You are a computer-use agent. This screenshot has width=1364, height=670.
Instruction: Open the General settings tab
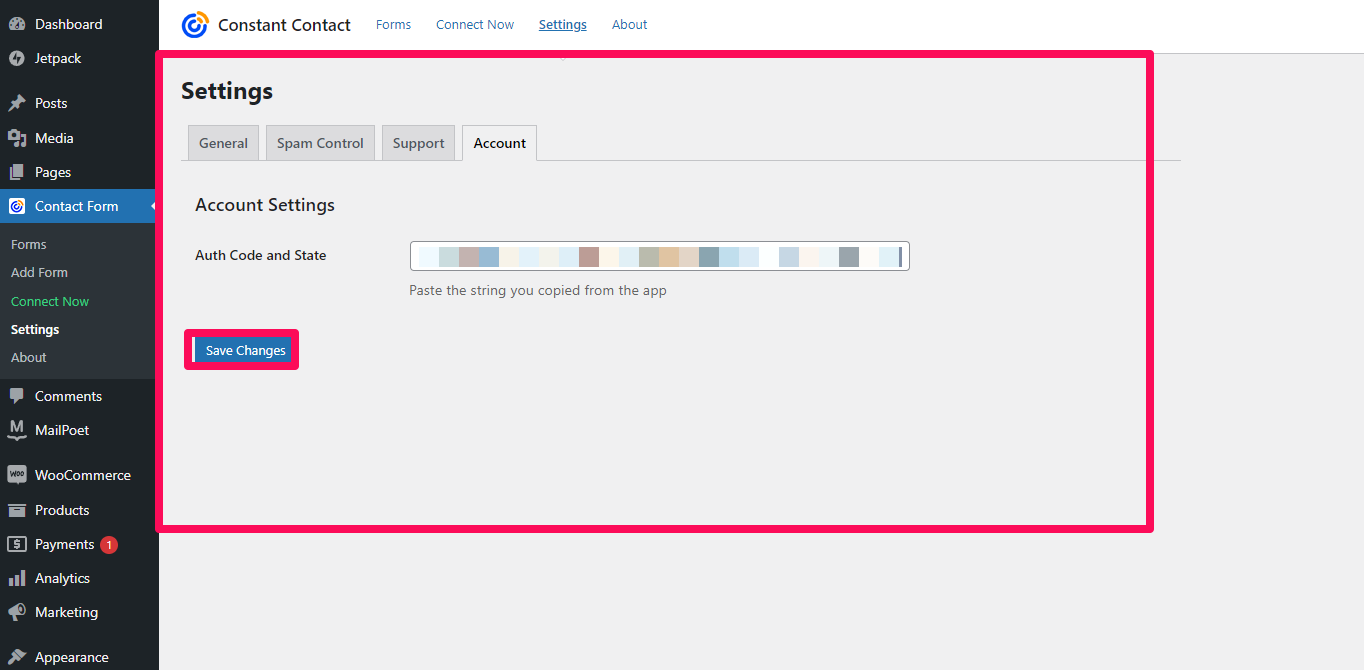[x=223, y=143]
